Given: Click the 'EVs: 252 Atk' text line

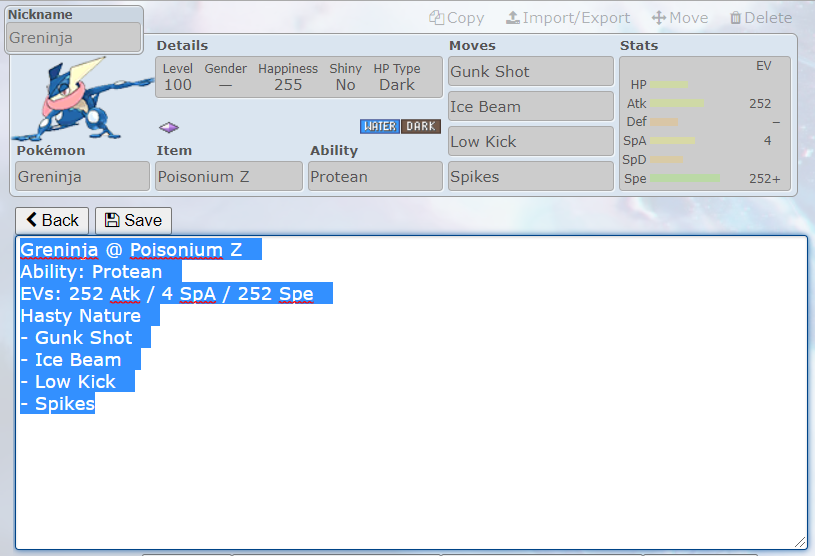Looking at the screenshot, I should pos(166,294).
